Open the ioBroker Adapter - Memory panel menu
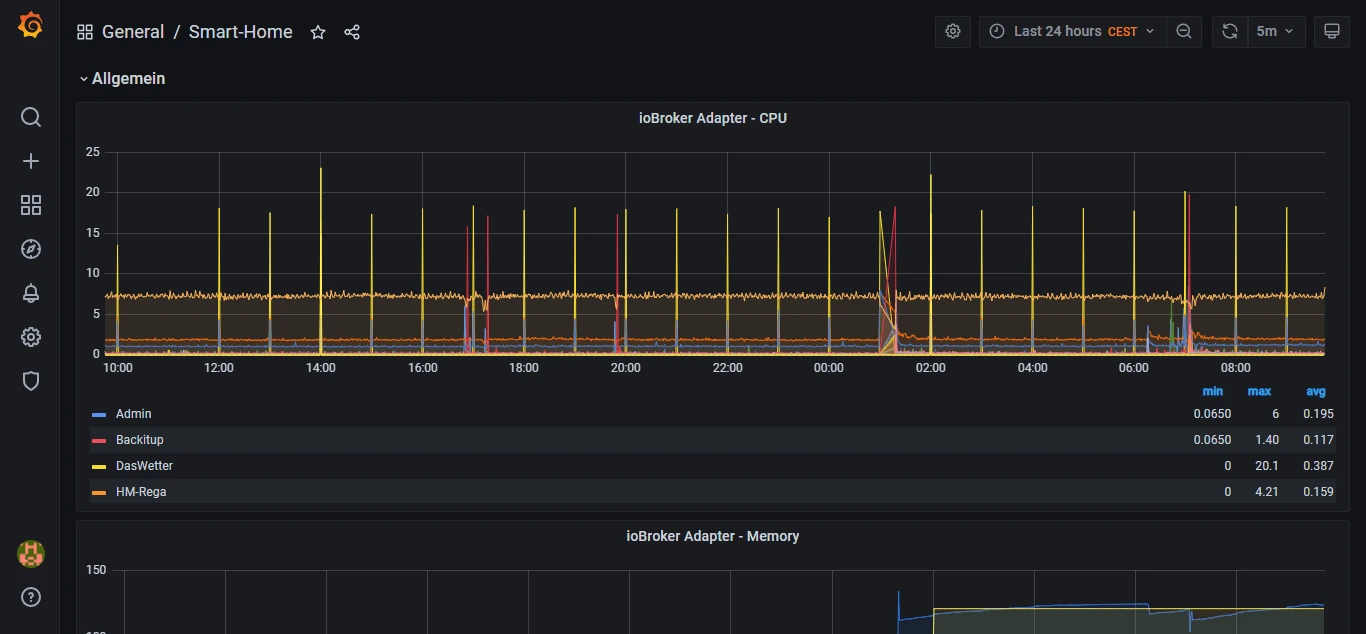This screenshot has width=1366, height=634. (x=713, y=536)
